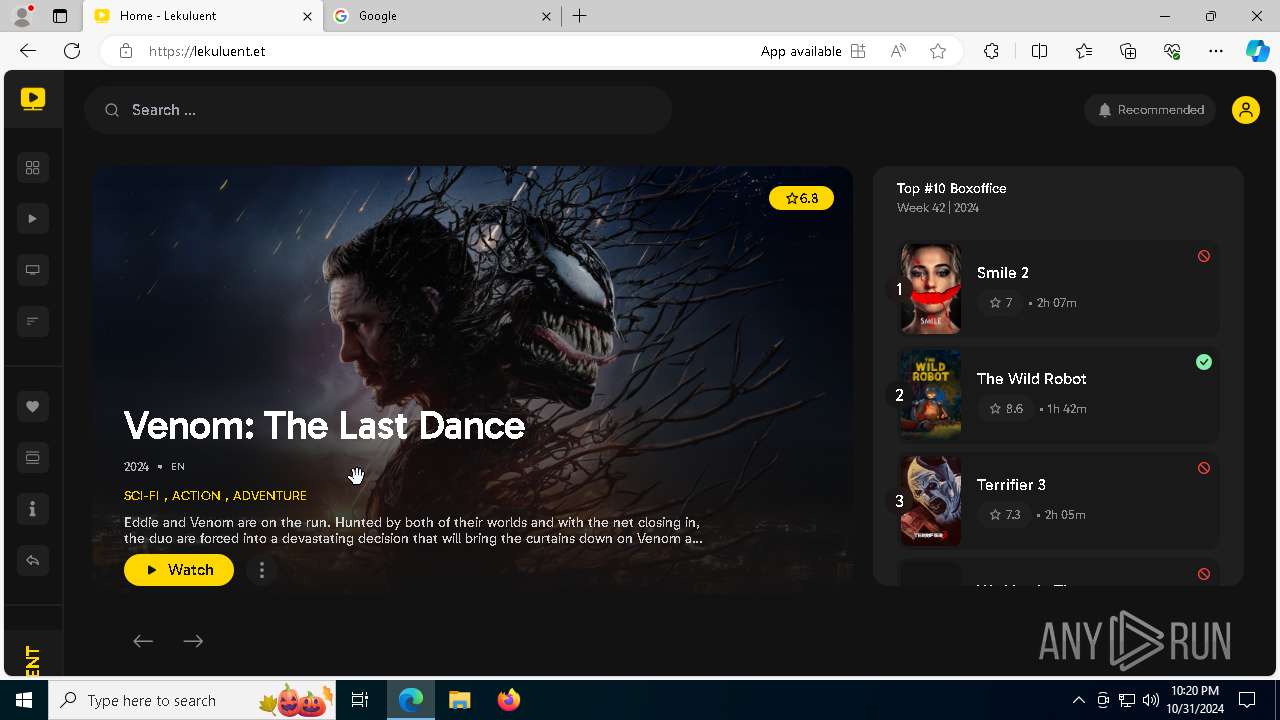Go to previous slide with left arrow
The image size is (1280, 720).
pos(143,641)
